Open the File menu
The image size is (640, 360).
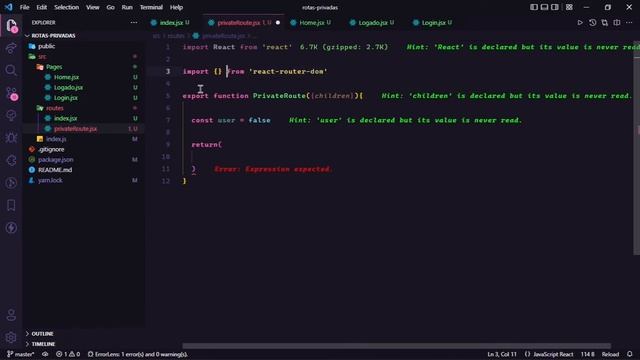point(24,7)
